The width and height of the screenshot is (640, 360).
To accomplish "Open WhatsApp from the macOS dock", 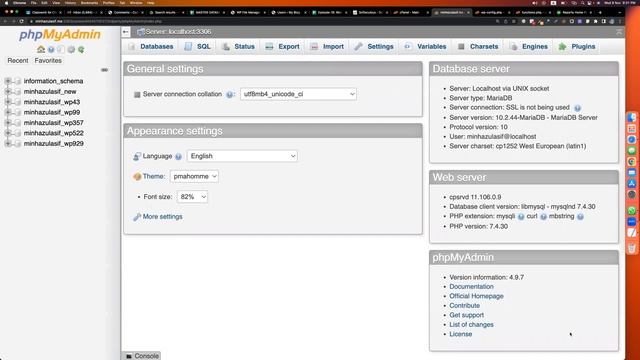I will pos(631,211).
